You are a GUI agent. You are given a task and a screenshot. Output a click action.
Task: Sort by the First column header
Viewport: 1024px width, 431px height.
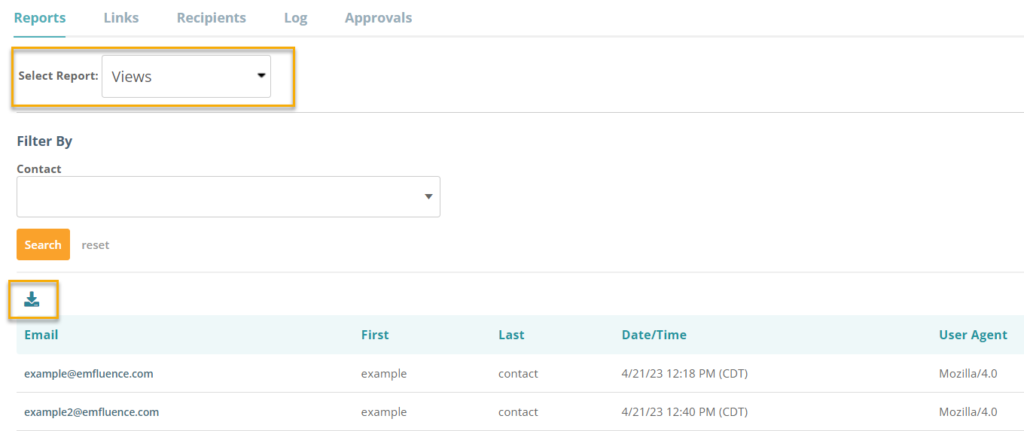(375, 335)
